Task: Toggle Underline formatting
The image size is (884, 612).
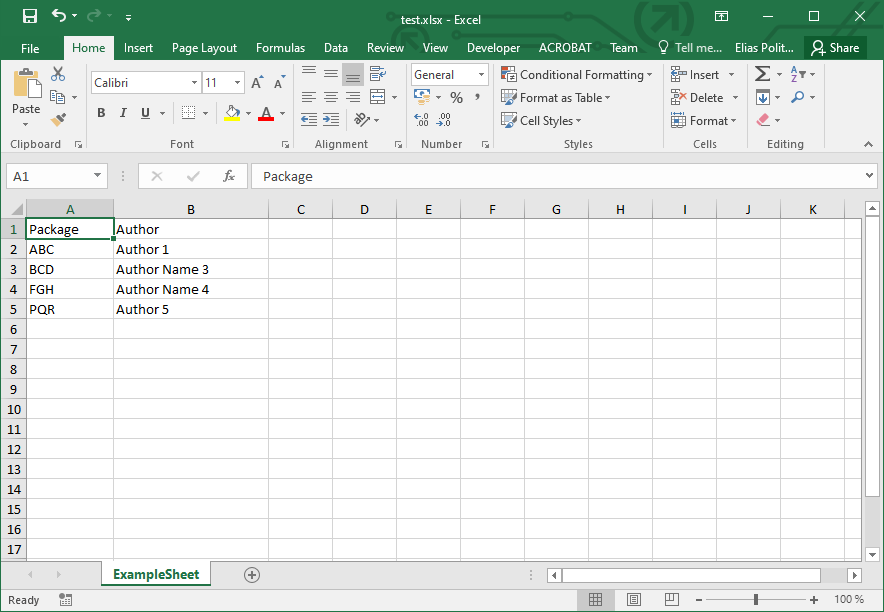Action: pyautogui.click(x=145, y=113)
